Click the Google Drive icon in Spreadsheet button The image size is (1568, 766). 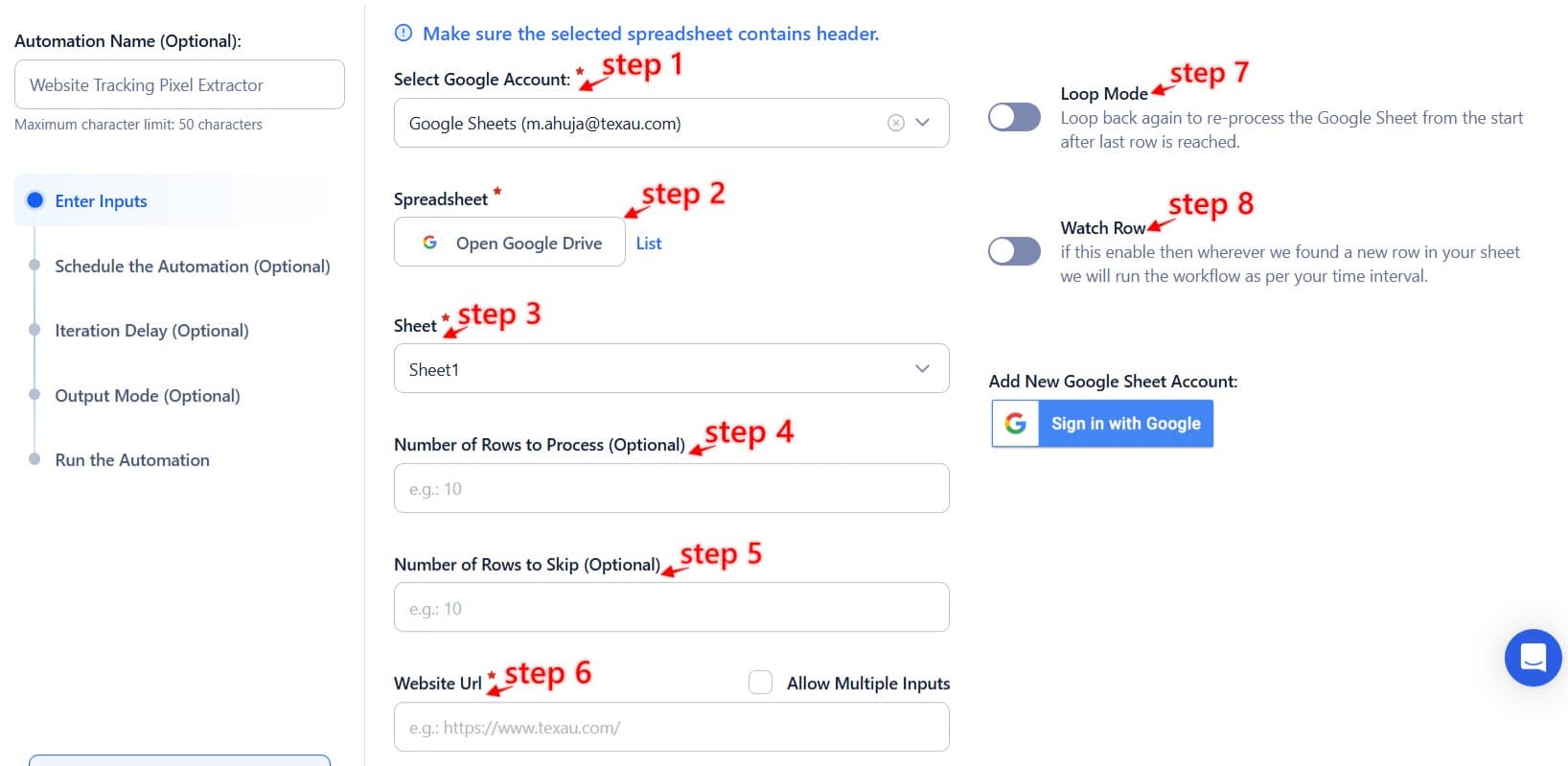click(430, 242)
